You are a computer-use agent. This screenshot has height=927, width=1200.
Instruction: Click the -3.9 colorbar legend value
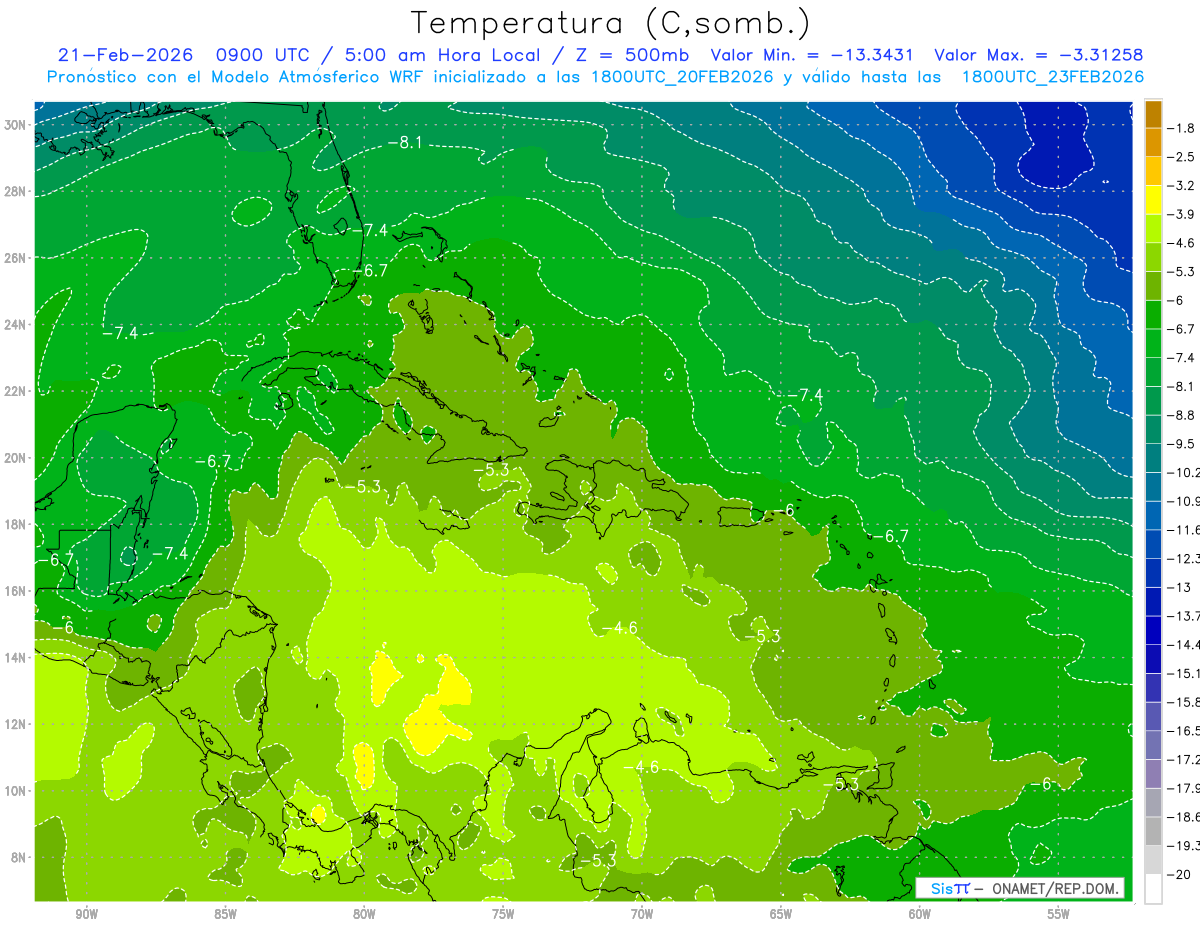tap(1183, 214)
